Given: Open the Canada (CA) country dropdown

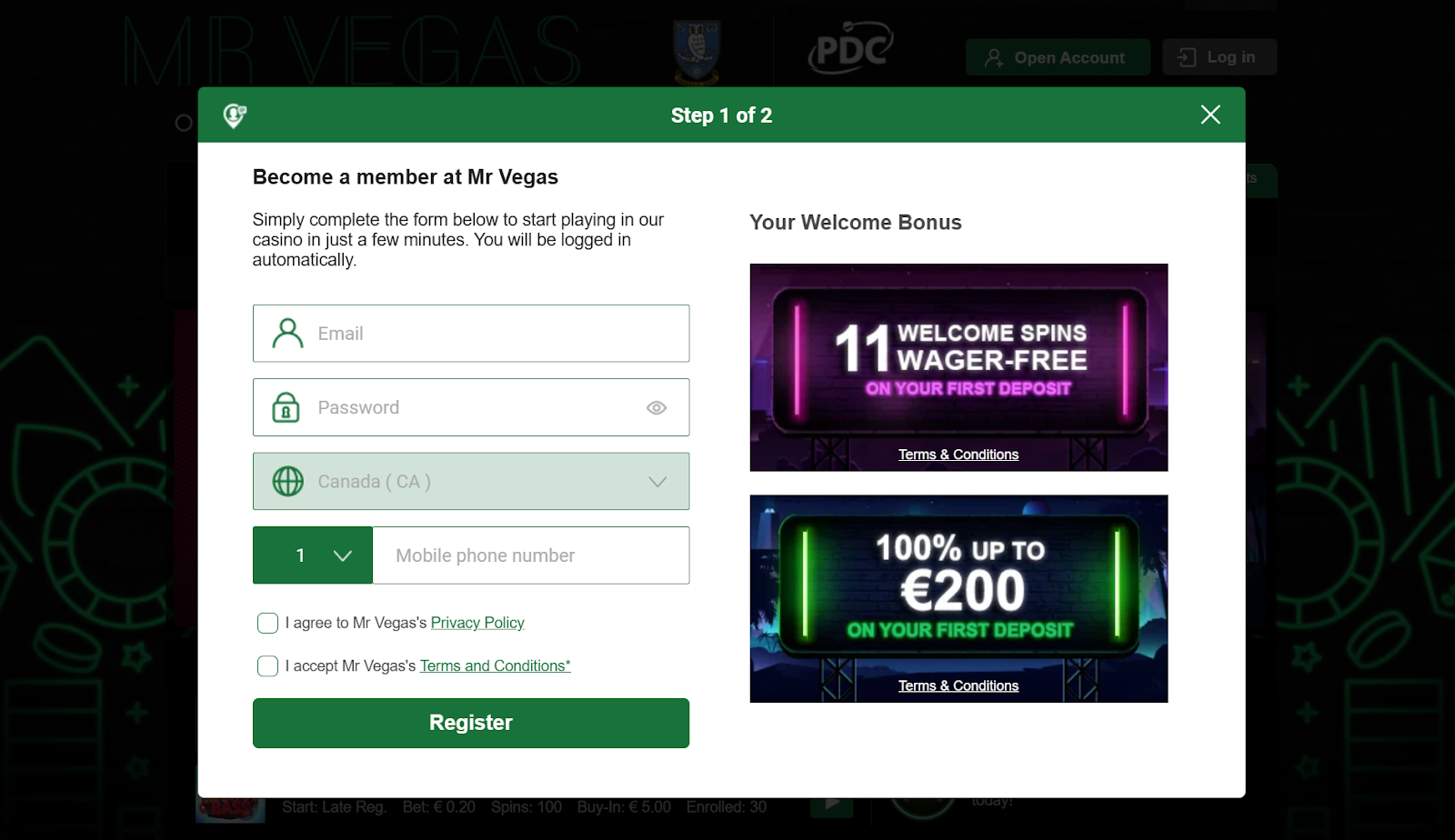Looking at the screenshot, I should pos(471,481).
